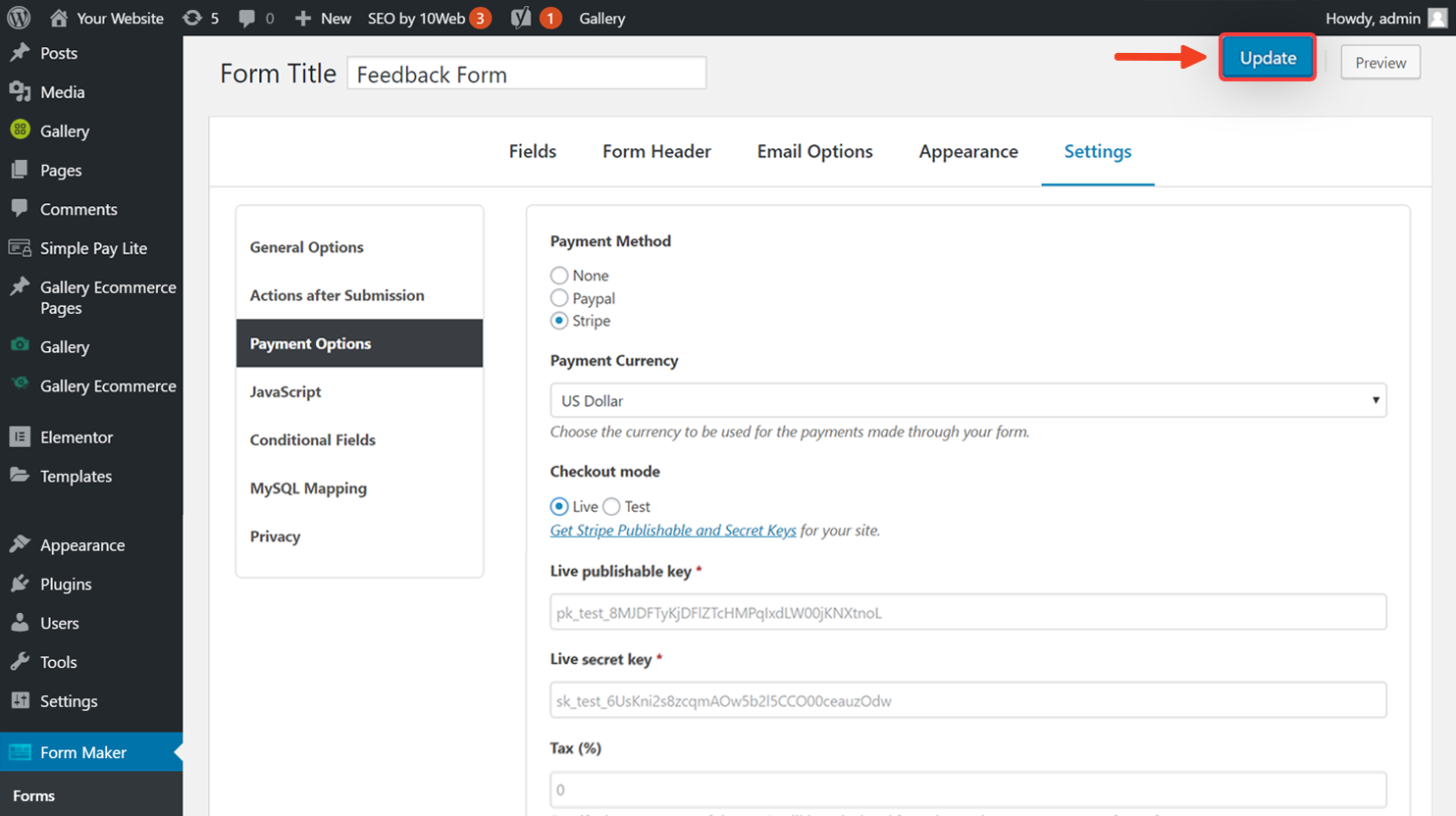Viewport: 1456px width, 816px height.
Task: Click the Update button
Action: point(1268,58)
